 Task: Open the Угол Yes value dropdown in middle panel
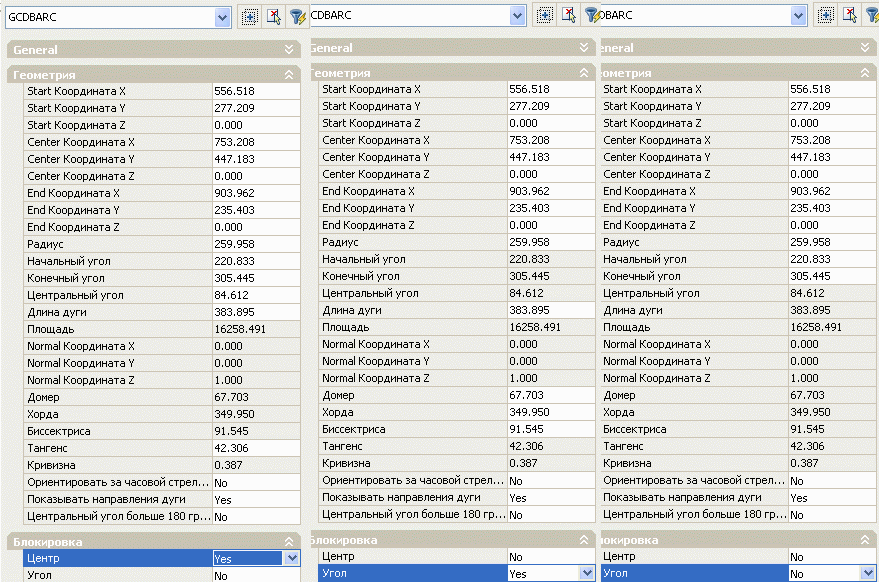[x=586, y=574]
